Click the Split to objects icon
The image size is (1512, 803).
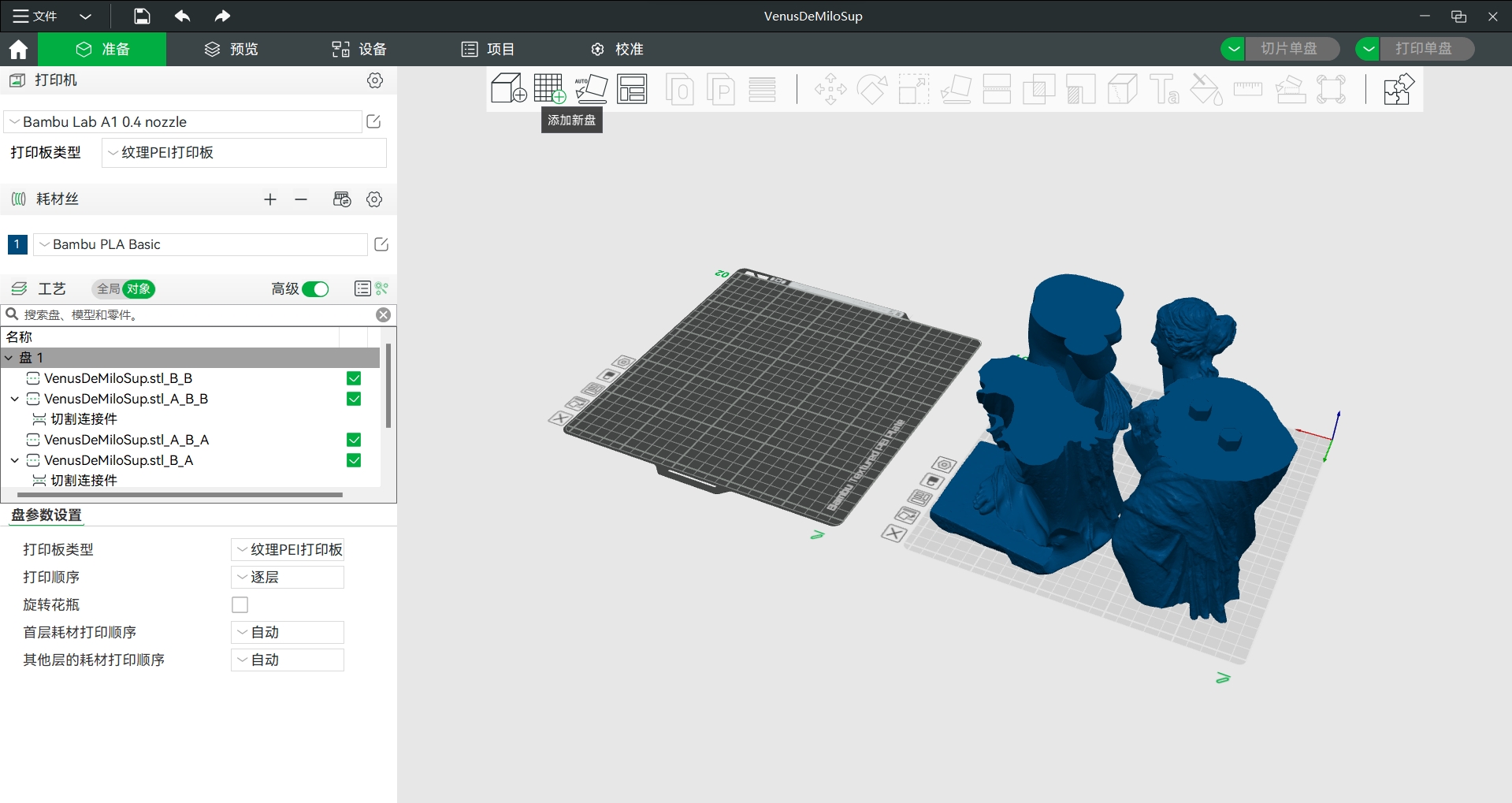(x=679, y=89)
